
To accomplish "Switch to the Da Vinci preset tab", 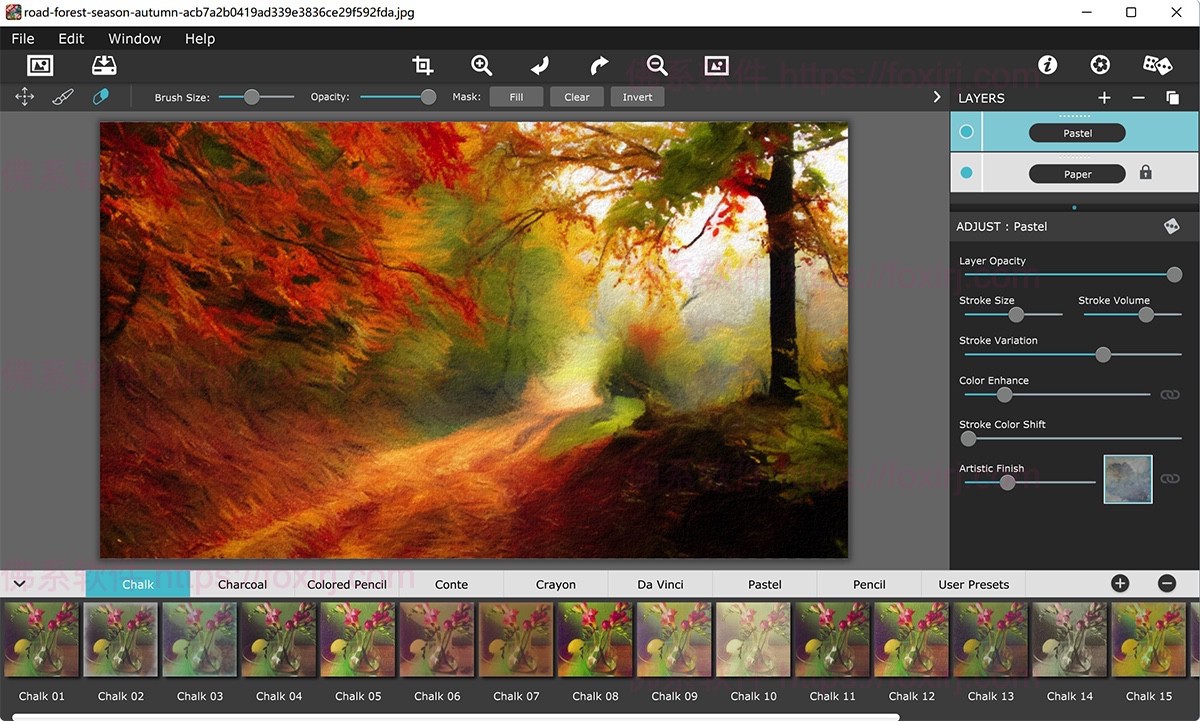I will [659, 583].
